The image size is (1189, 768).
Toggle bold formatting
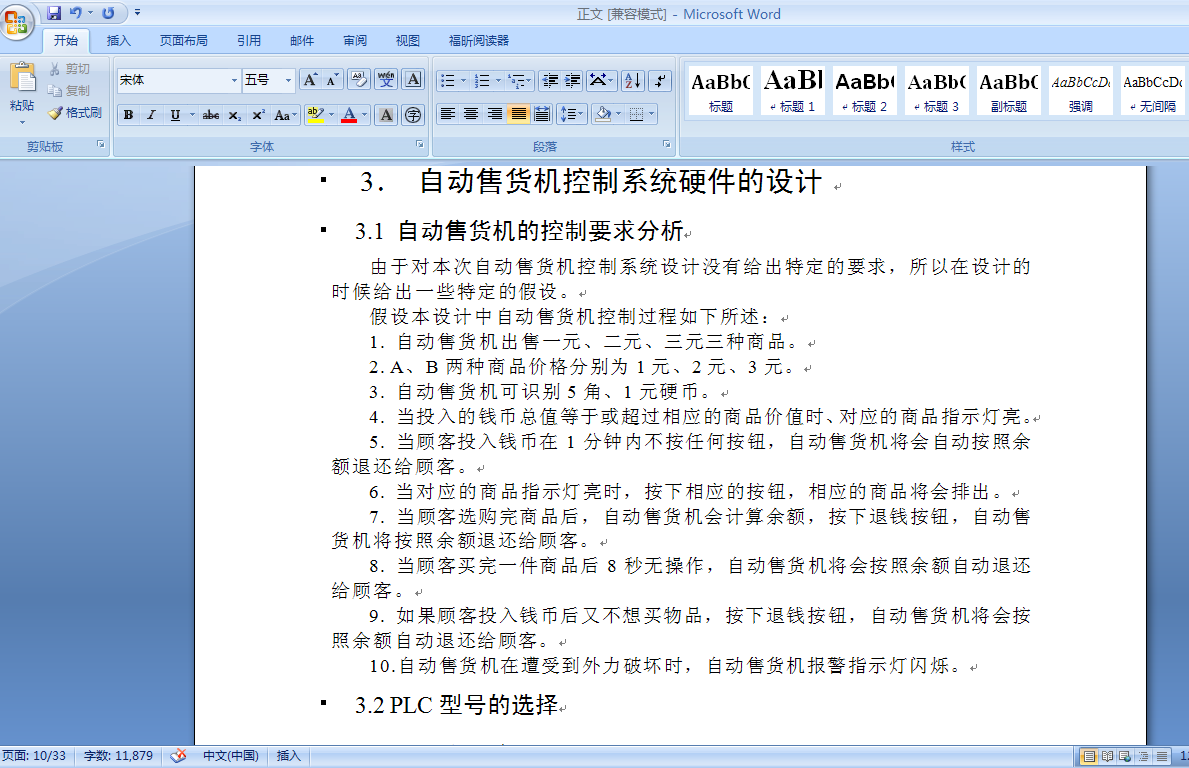(128, 114)
